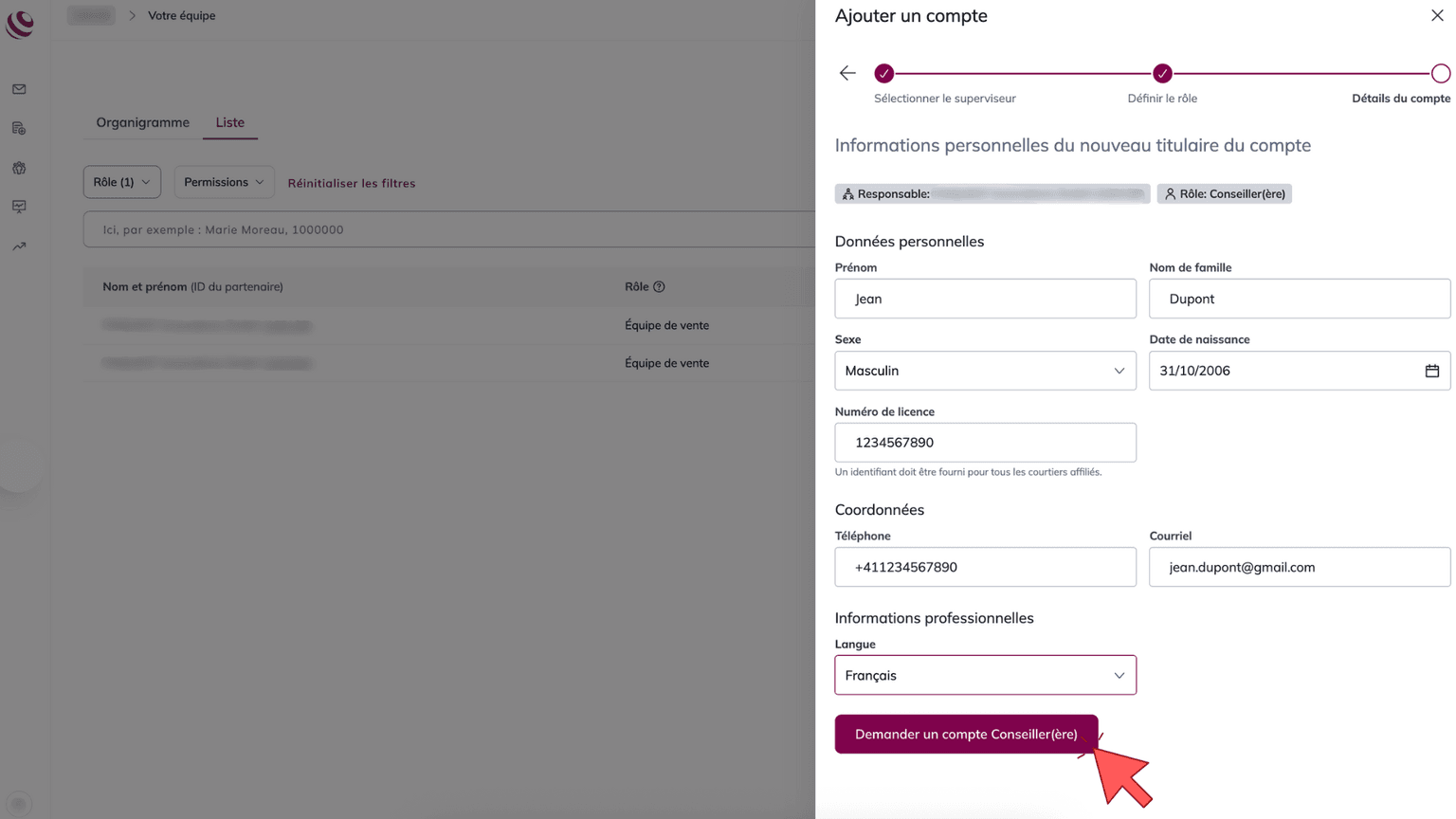
Task: Click Demander un compte Conseiller(ère) button
Action: [966, 735]
